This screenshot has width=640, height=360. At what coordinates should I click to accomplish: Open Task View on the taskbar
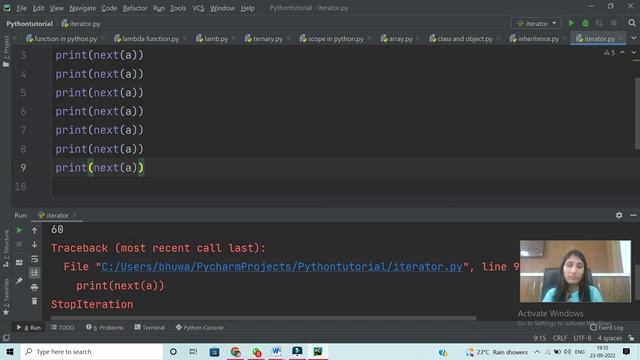coord(193,351)
